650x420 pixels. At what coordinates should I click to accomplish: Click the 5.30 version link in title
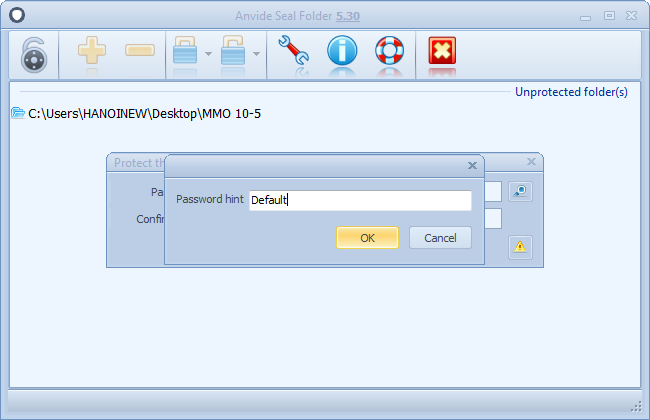click(378, 16)
